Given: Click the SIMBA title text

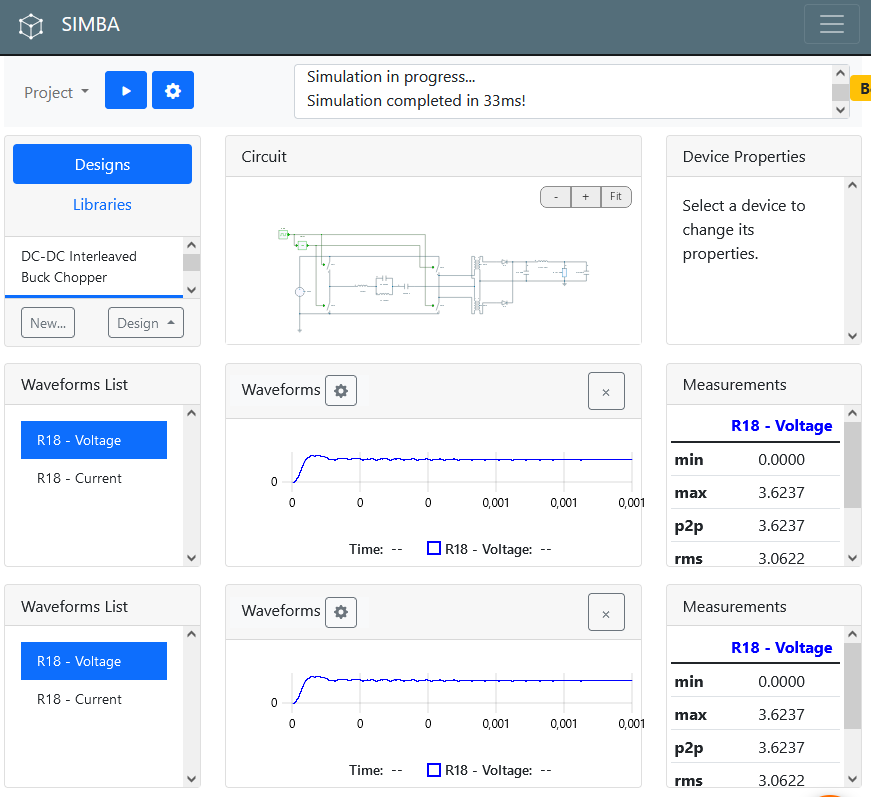Looking at the screenshot, I should (x=91, y=24).
